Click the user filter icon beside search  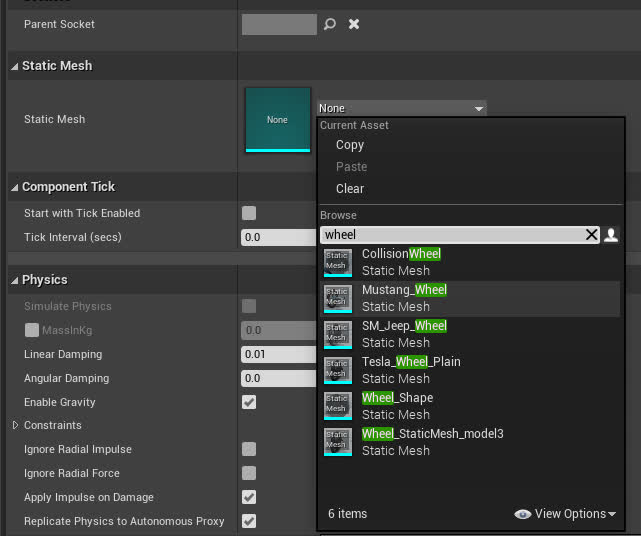(611, 235)
